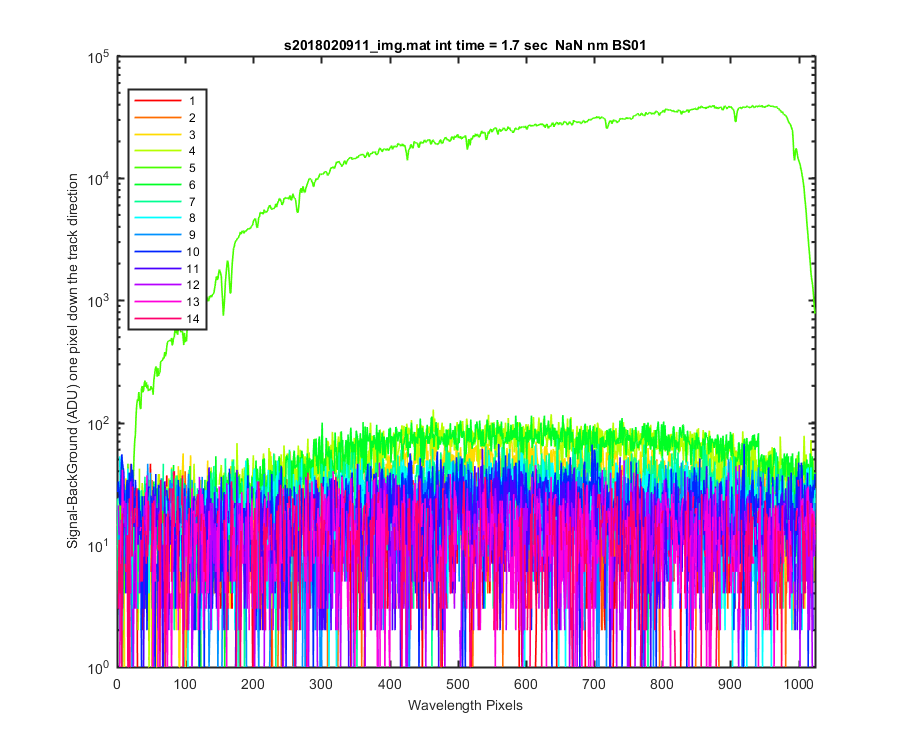Click legend entry label "1"

(192, 101)
